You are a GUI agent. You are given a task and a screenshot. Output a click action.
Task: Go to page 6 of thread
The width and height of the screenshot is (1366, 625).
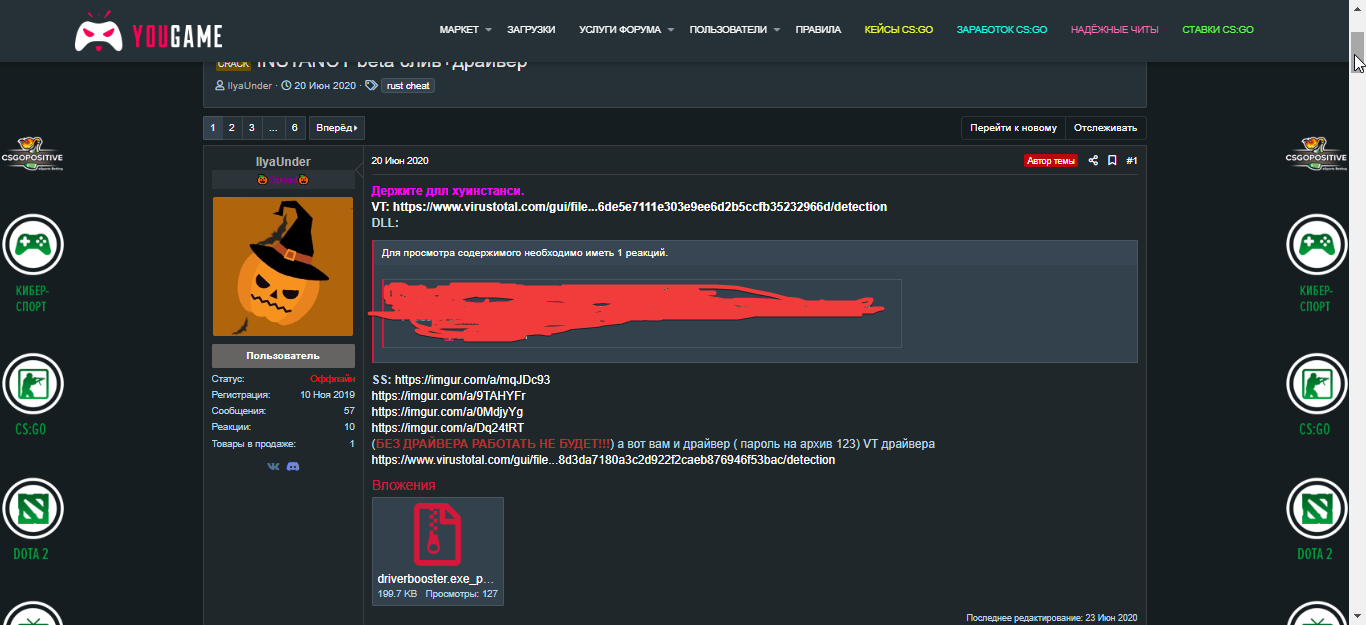click(x=294, y=128)
